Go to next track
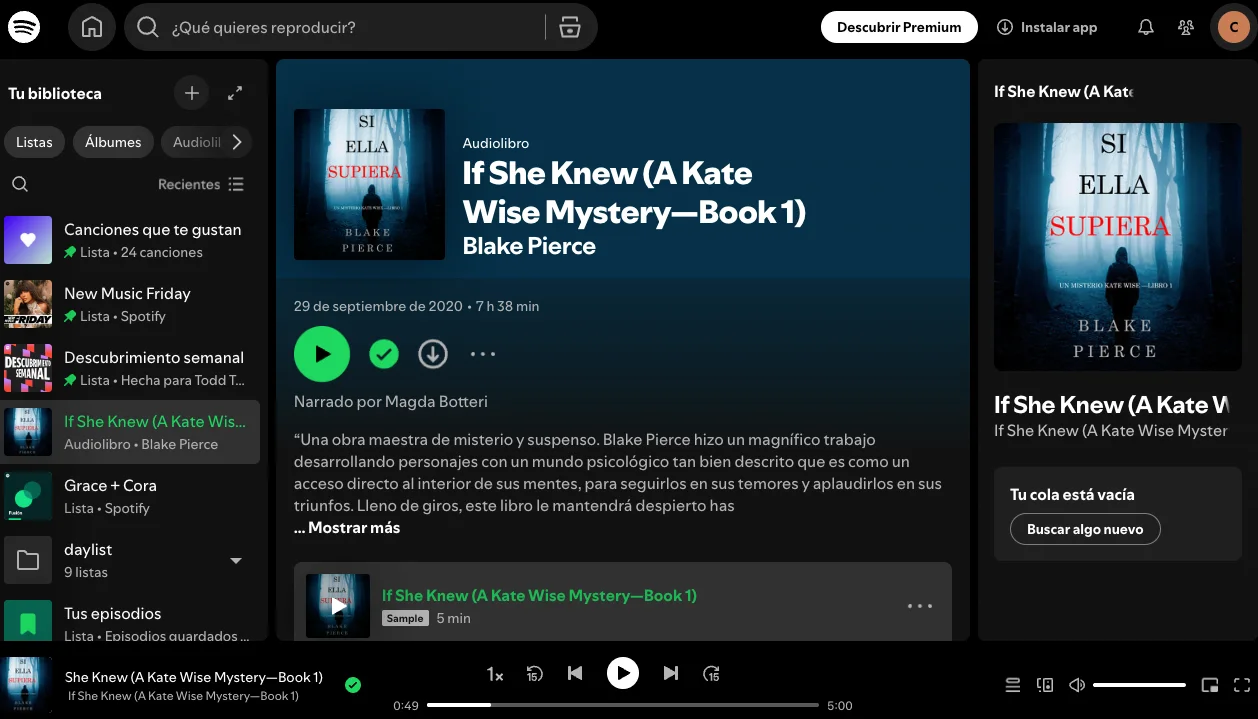The height and width of the screenshot is (719, 1258). (x=671, y=674)
